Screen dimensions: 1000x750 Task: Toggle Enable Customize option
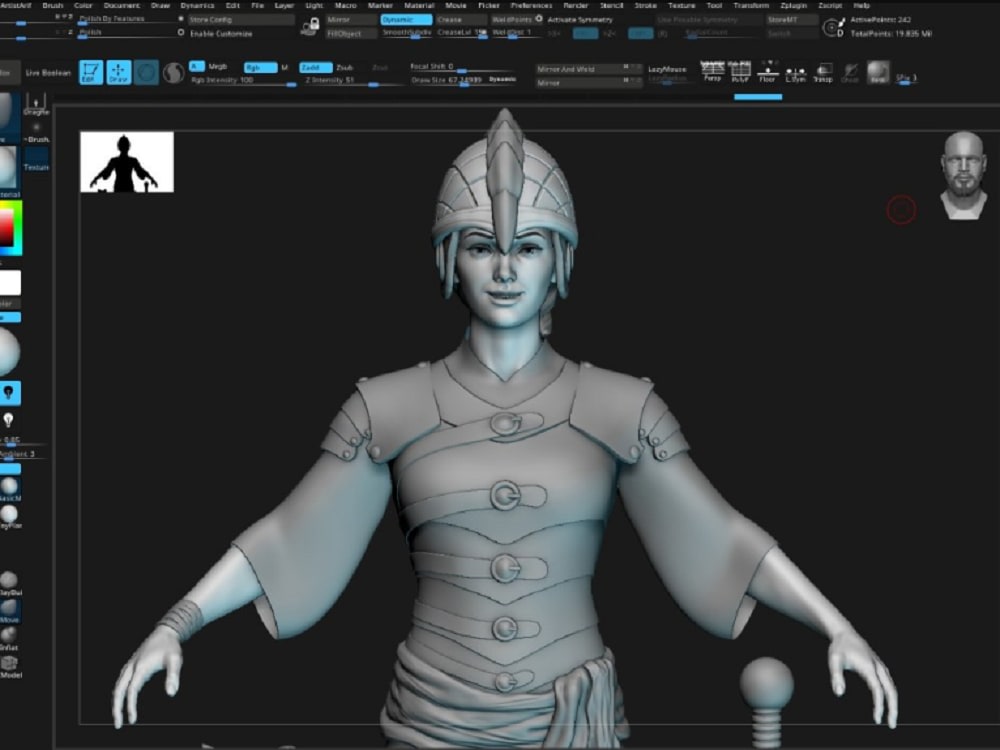tap(221, 34)
